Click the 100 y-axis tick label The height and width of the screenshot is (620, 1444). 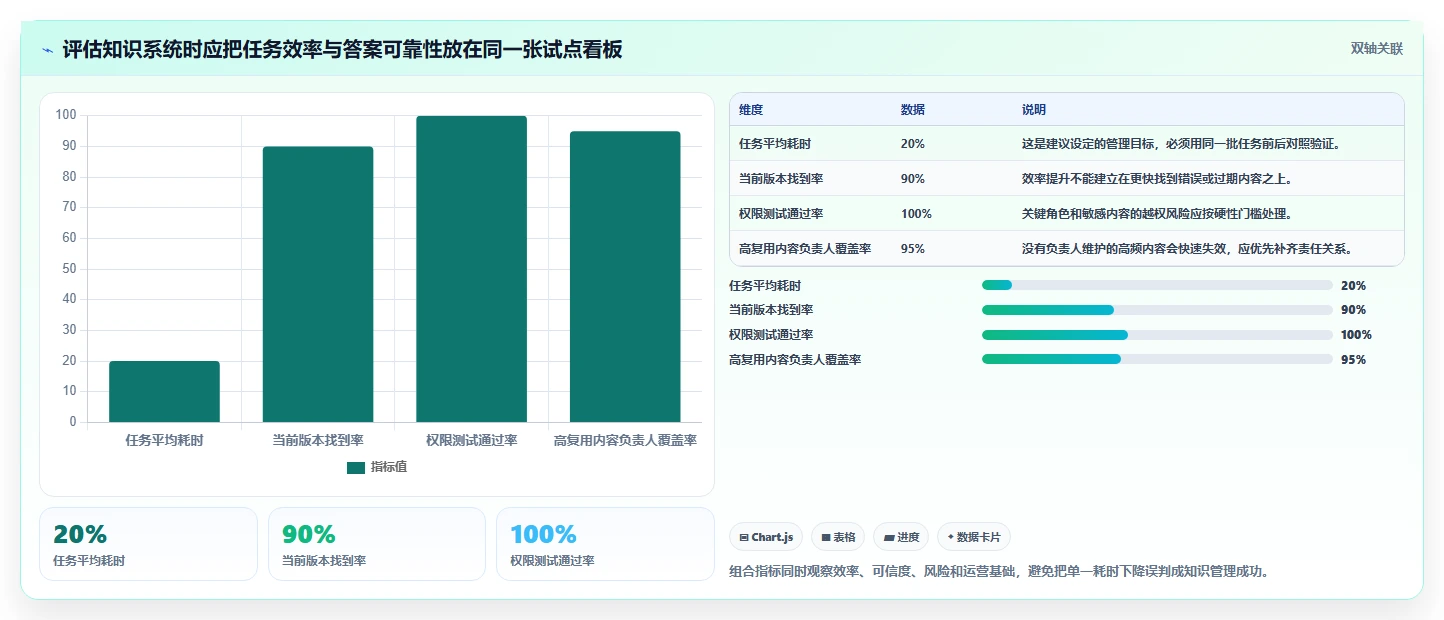pyautogui.click(x=66, y=115)
